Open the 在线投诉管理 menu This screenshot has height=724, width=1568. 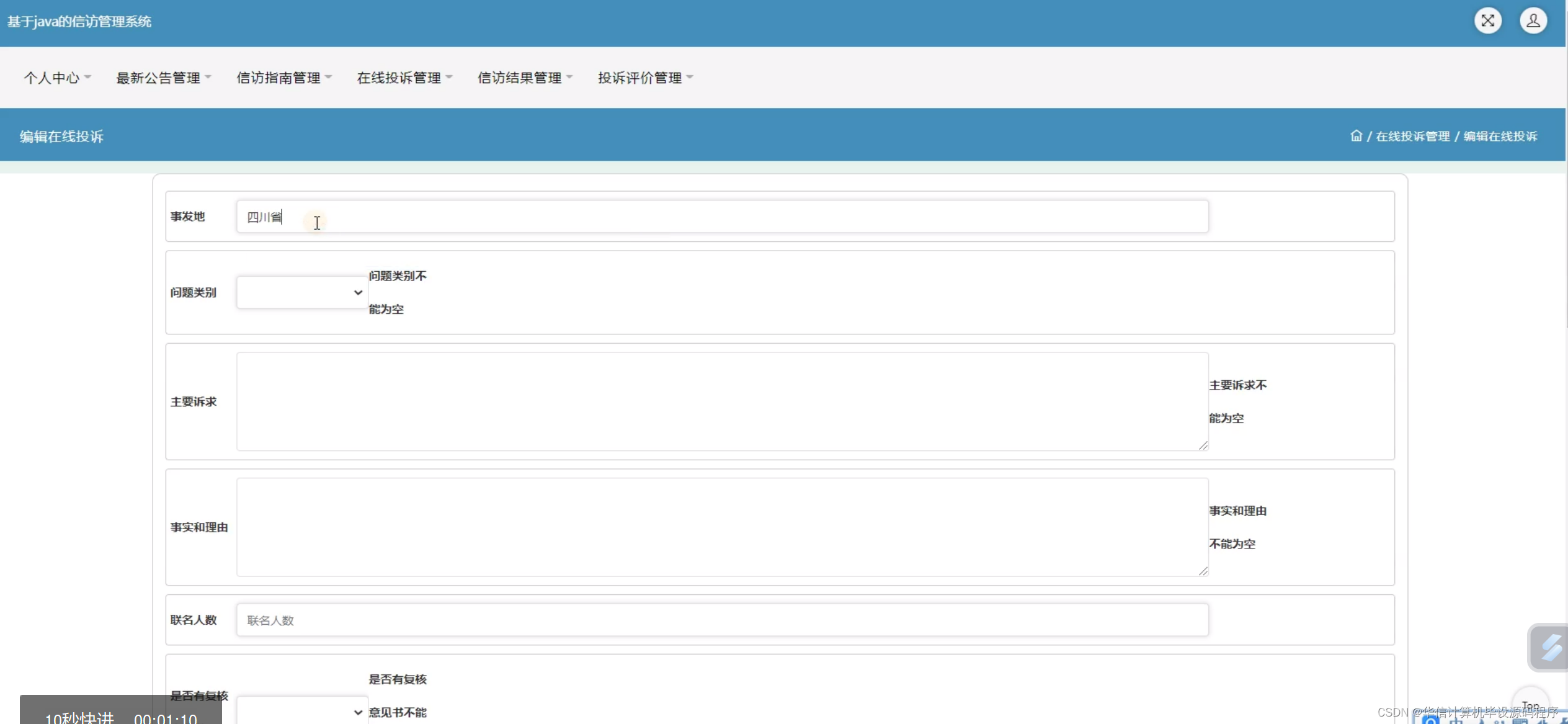pyautogui.click(x=404, y=78)
